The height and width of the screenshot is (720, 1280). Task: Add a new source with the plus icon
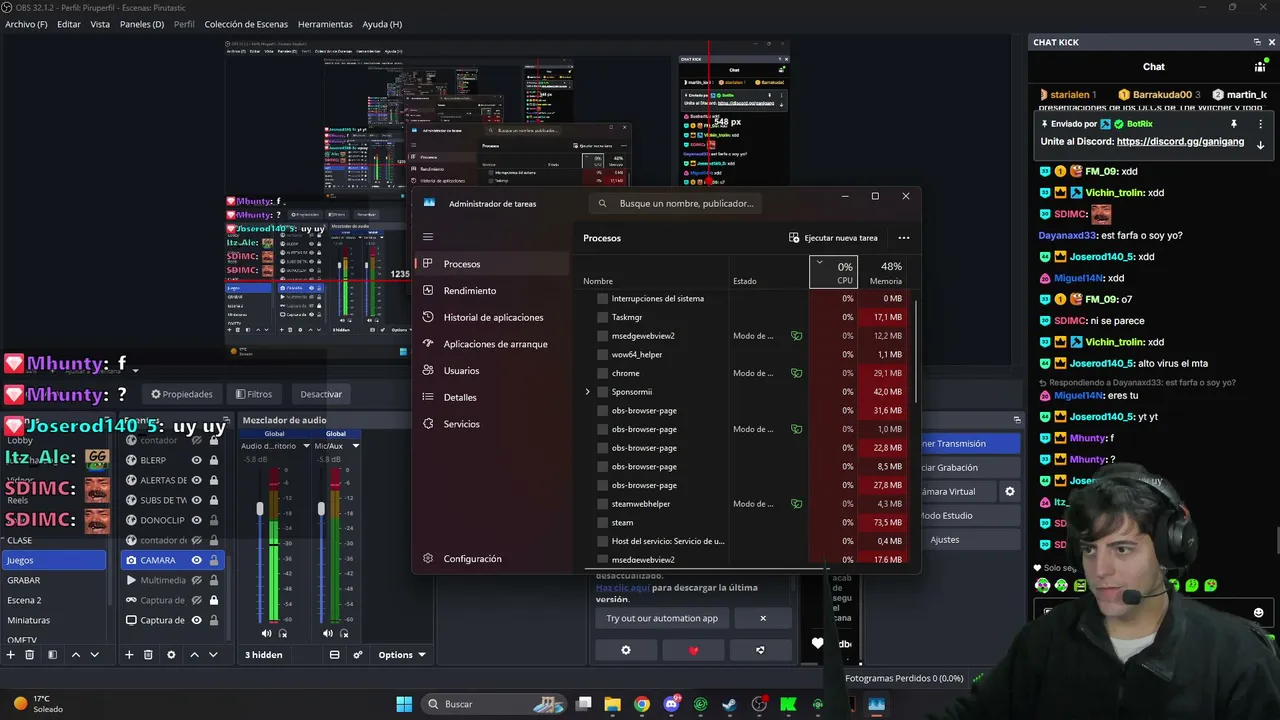pos(128,655)
